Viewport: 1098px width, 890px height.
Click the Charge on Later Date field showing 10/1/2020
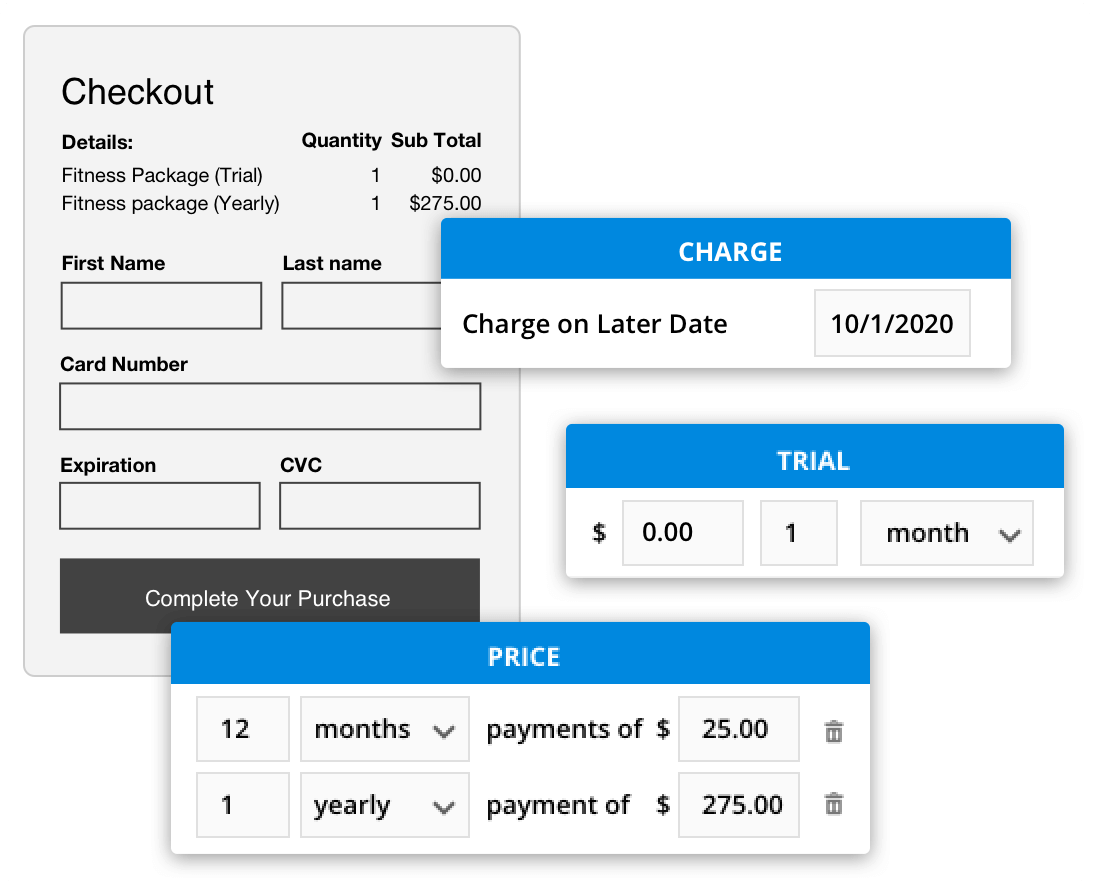[891, 323]
